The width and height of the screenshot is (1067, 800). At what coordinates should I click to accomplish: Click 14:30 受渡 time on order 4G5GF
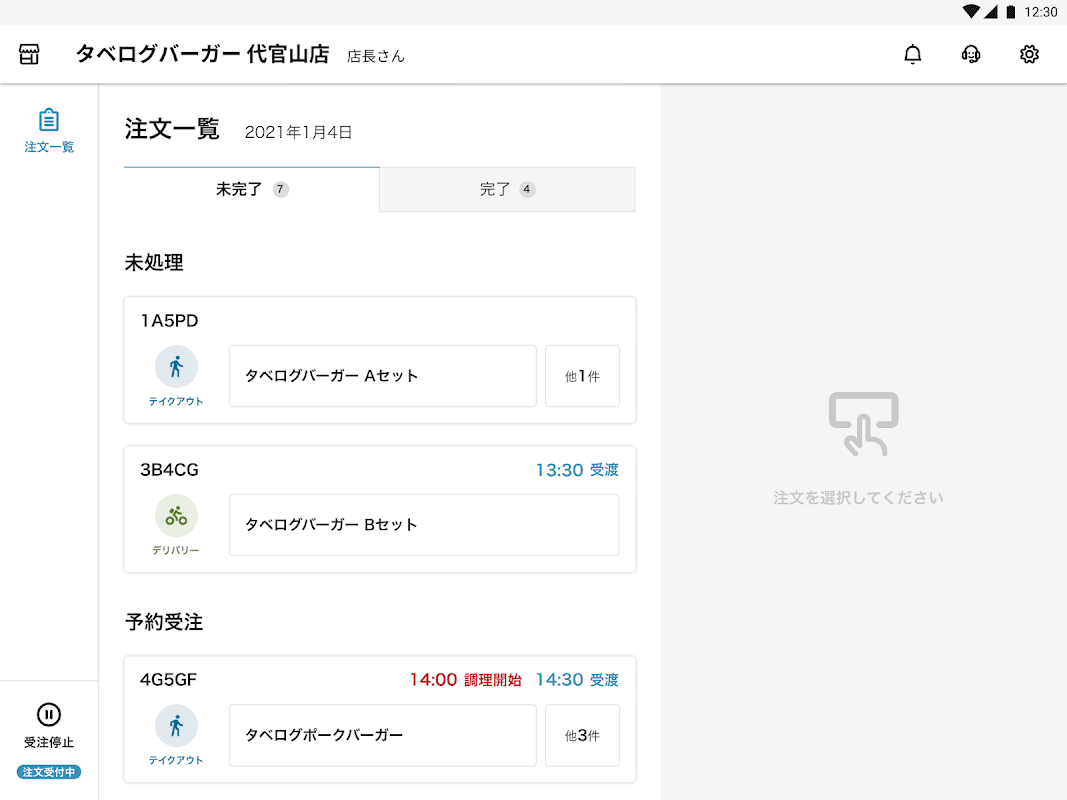[x=577, y=680]
